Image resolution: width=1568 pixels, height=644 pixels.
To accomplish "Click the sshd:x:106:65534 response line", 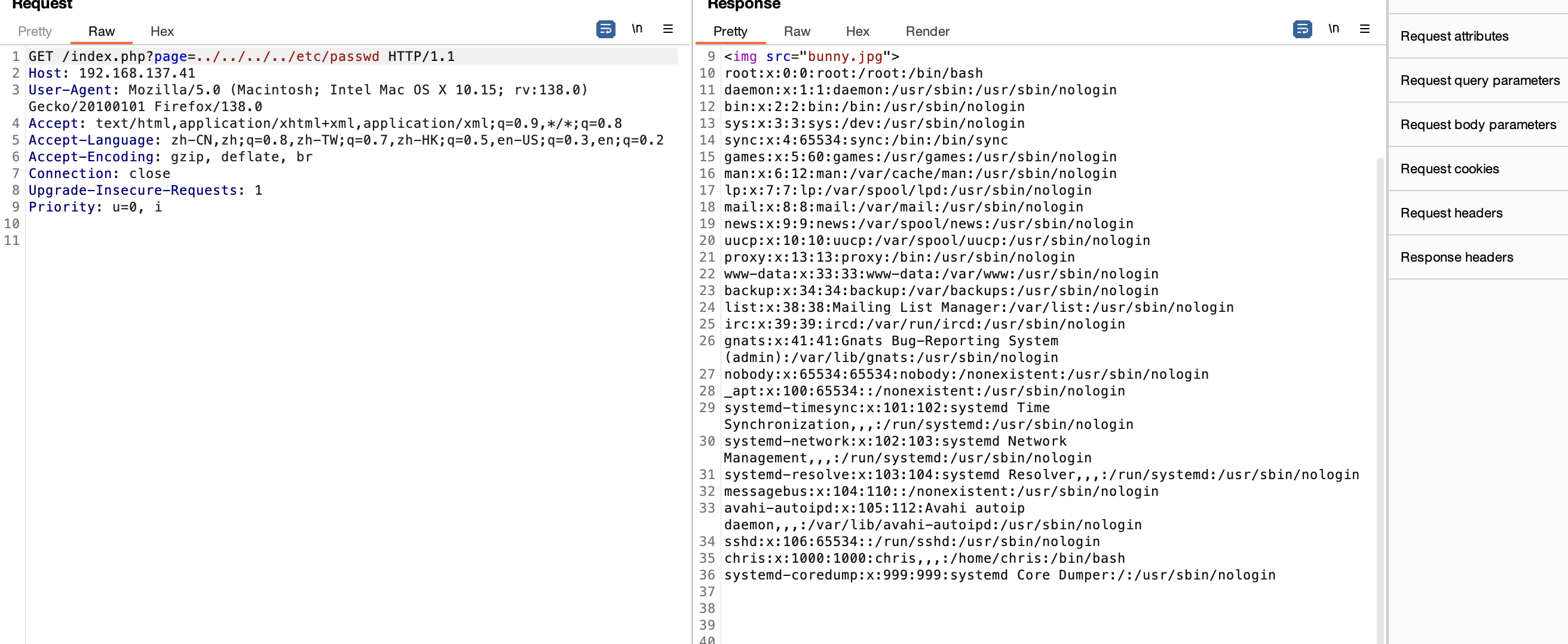I will pos(912,542).
